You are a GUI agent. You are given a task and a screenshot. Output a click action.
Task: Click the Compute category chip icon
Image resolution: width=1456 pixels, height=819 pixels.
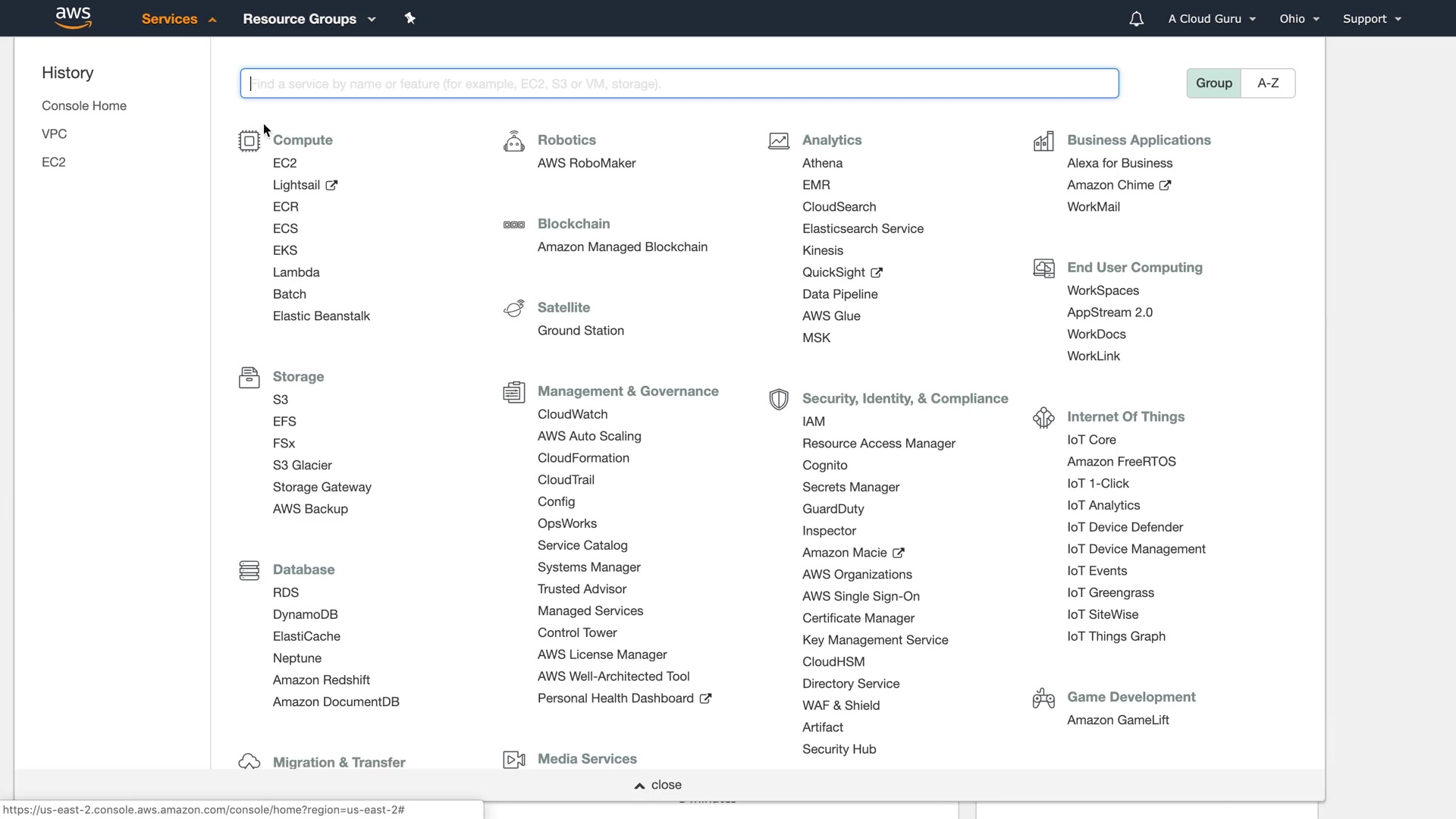point(249,141)
